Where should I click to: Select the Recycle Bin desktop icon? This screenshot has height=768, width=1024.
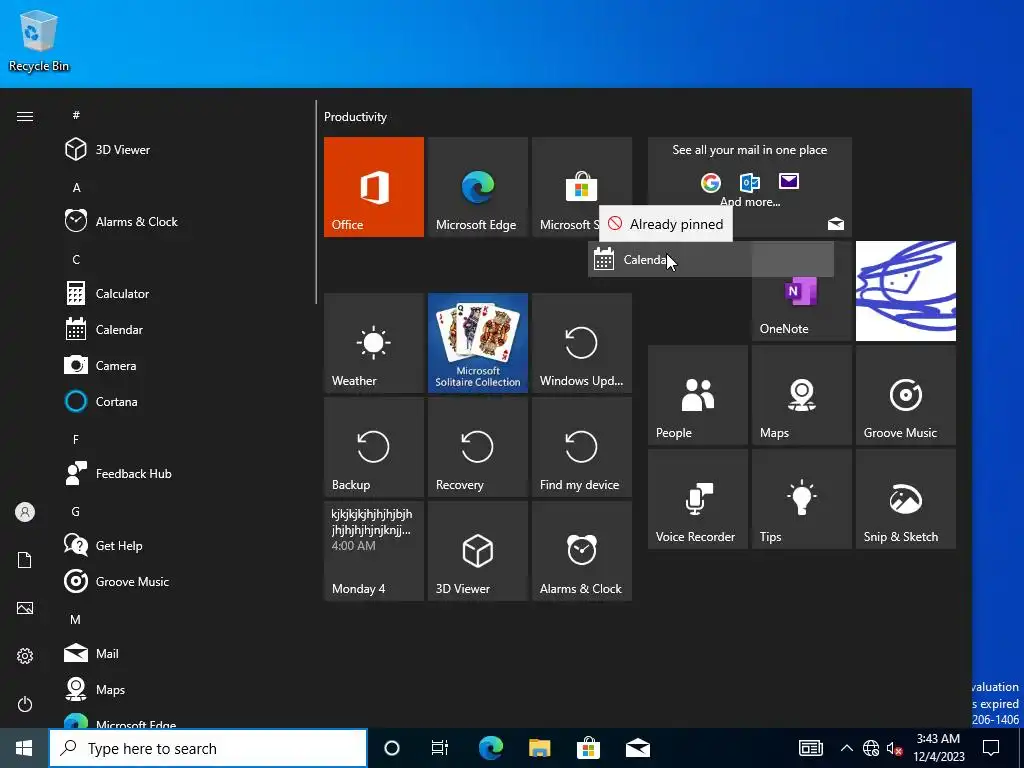tap(39, 42)
